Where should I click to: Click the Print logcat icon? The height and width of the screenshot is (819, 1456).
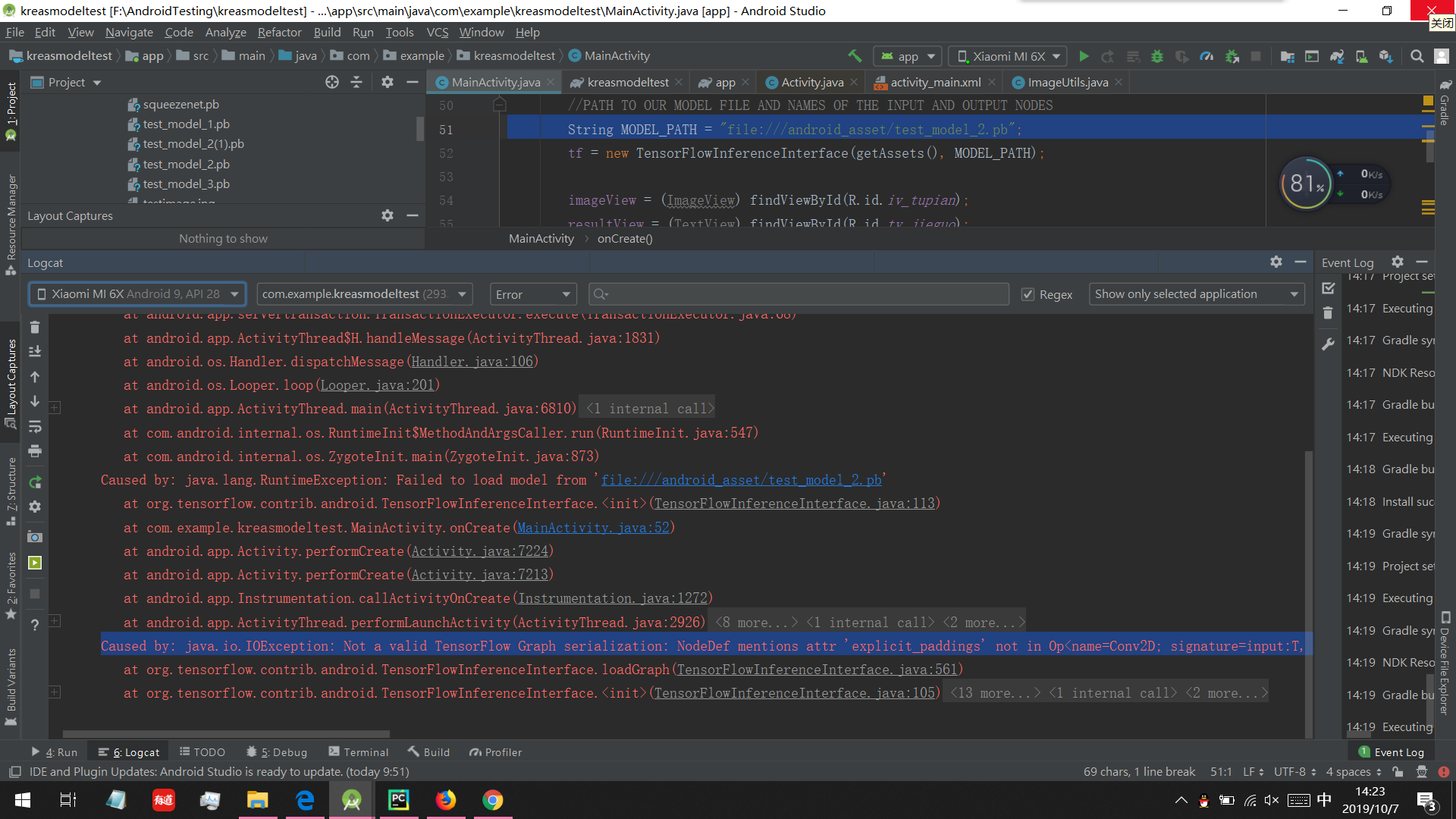pyautogui.click(x=35, y=451)
